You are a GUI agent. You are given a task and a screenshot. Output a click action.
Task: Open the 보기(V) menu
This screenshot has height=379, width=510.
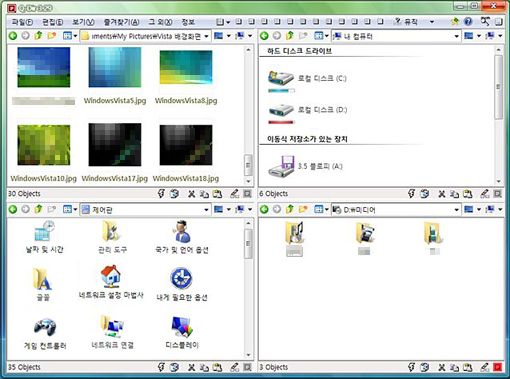click(x=83, y=22)
